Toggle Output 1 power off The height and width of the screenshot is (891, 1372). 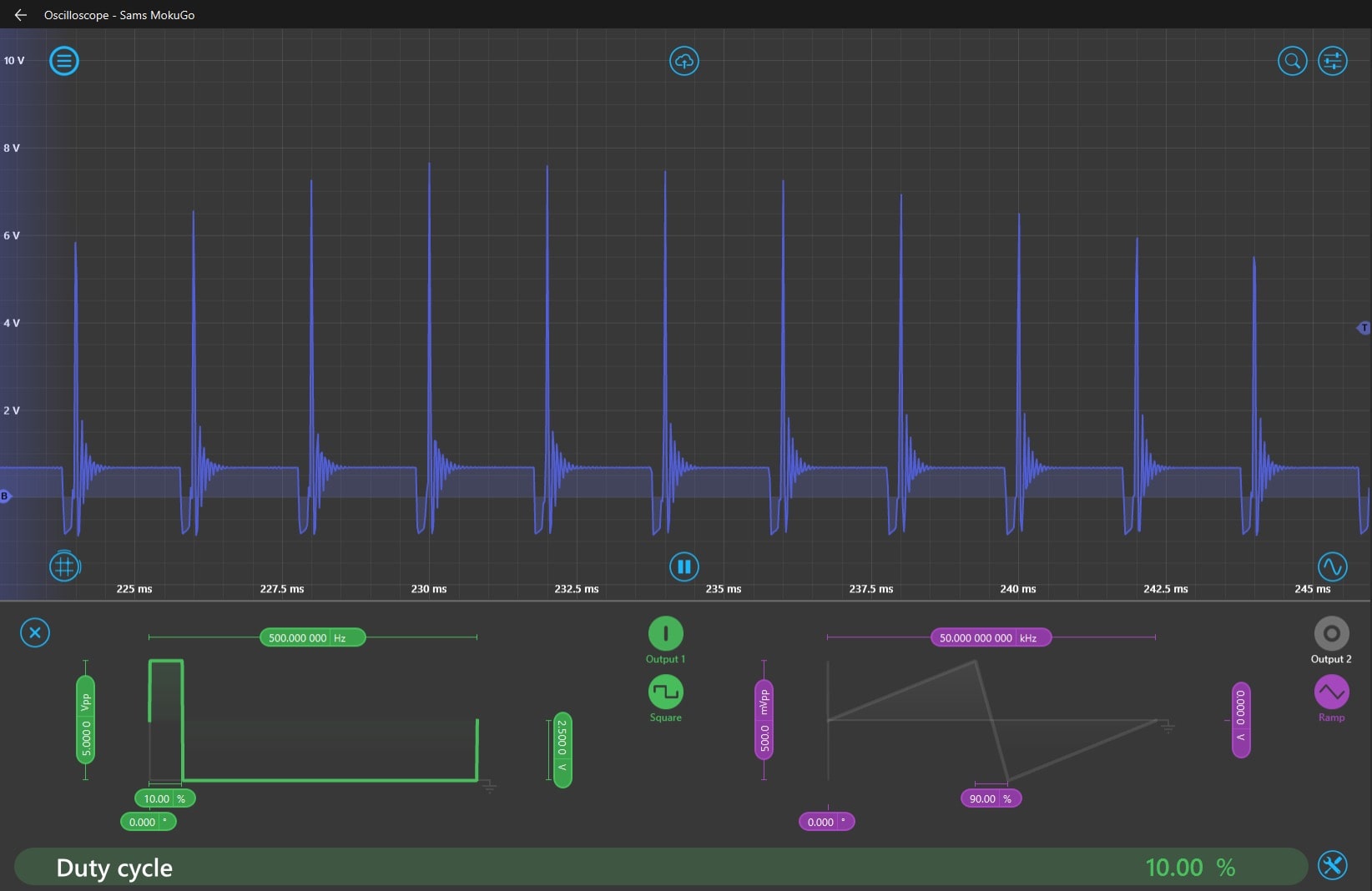tap(665, 633)
